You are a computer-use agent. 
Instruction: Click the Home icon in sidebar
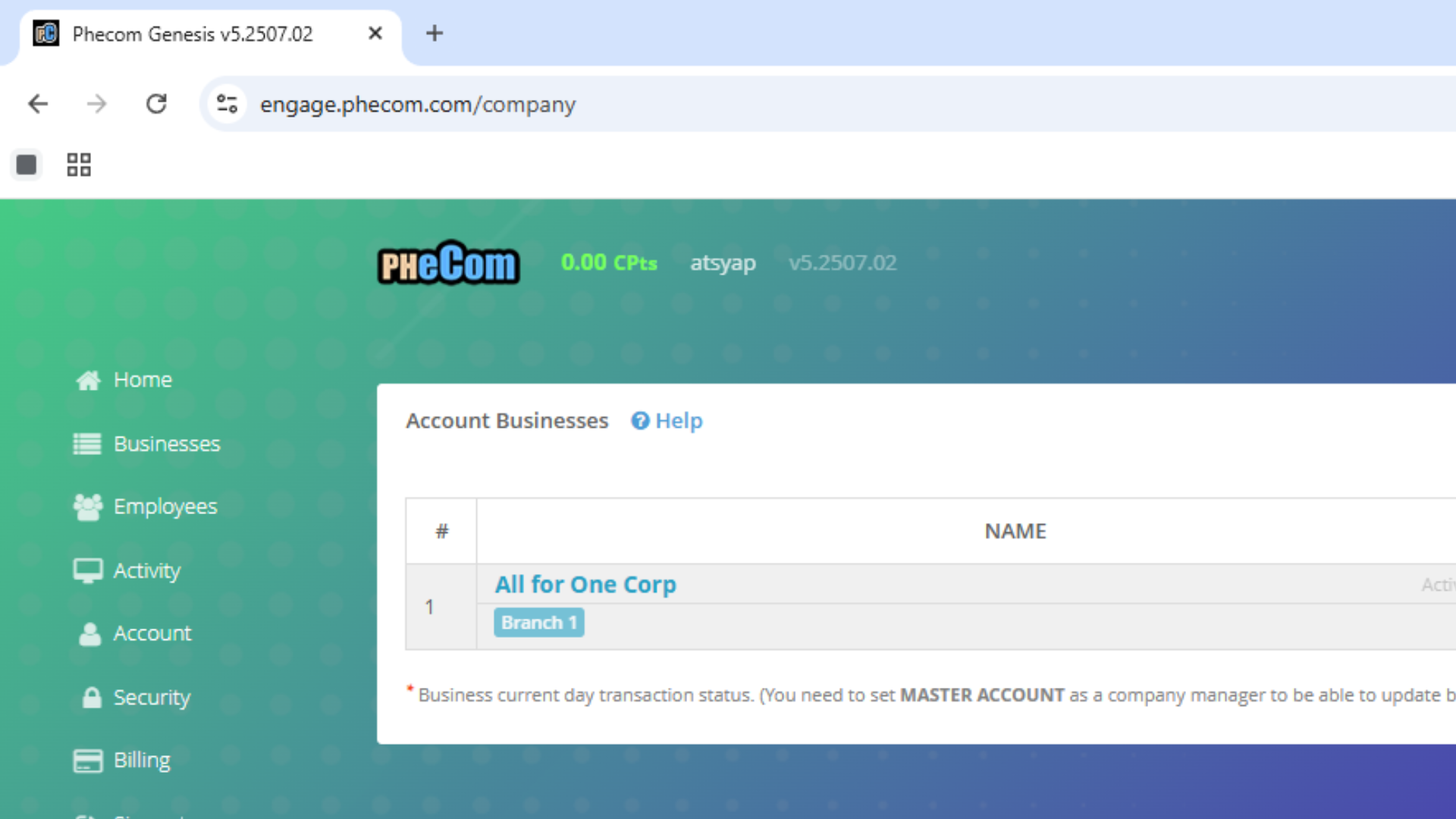click(x=88, y=380)
